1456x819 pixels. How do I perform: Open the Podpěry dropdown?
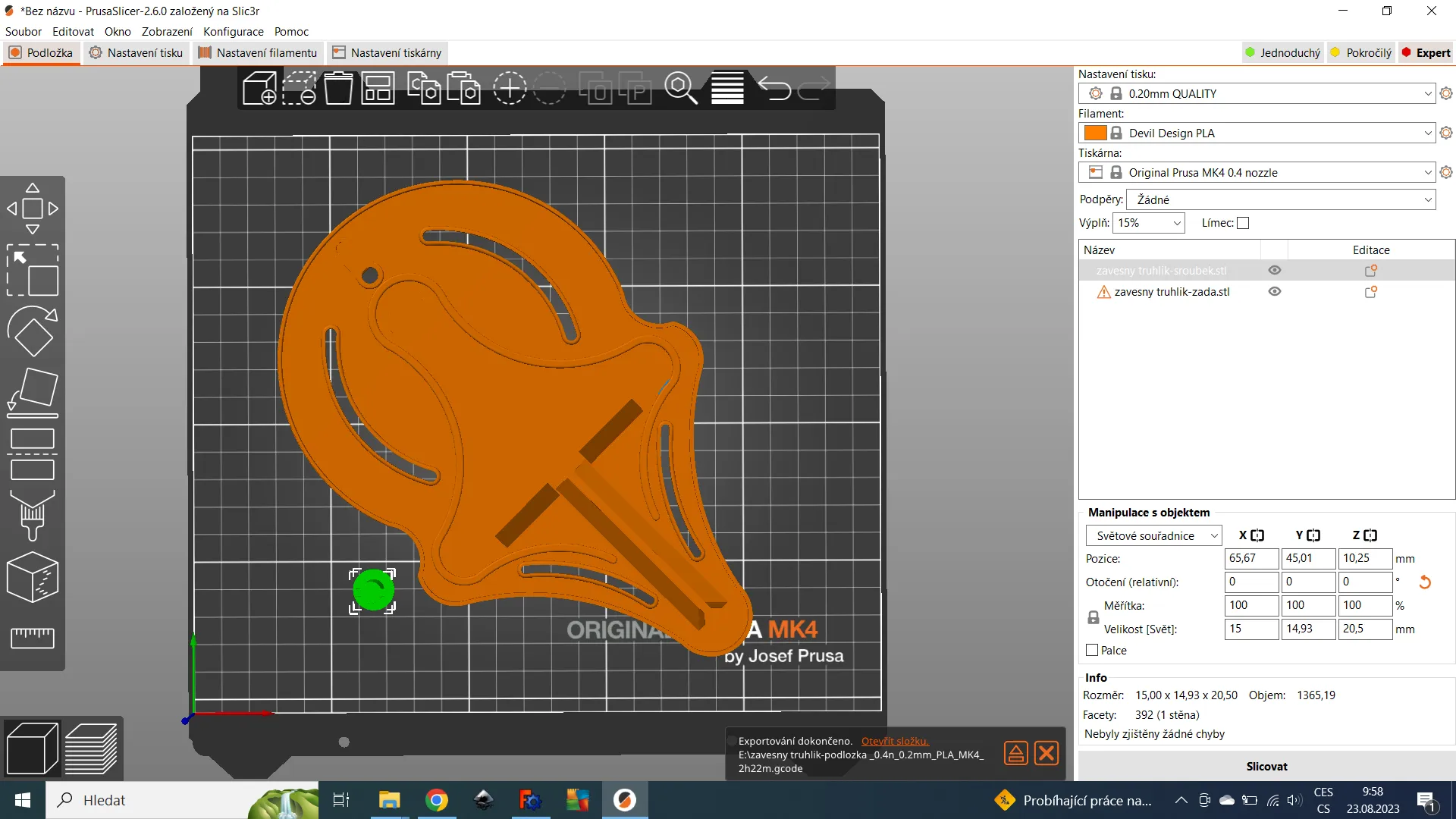(1281, 199)
